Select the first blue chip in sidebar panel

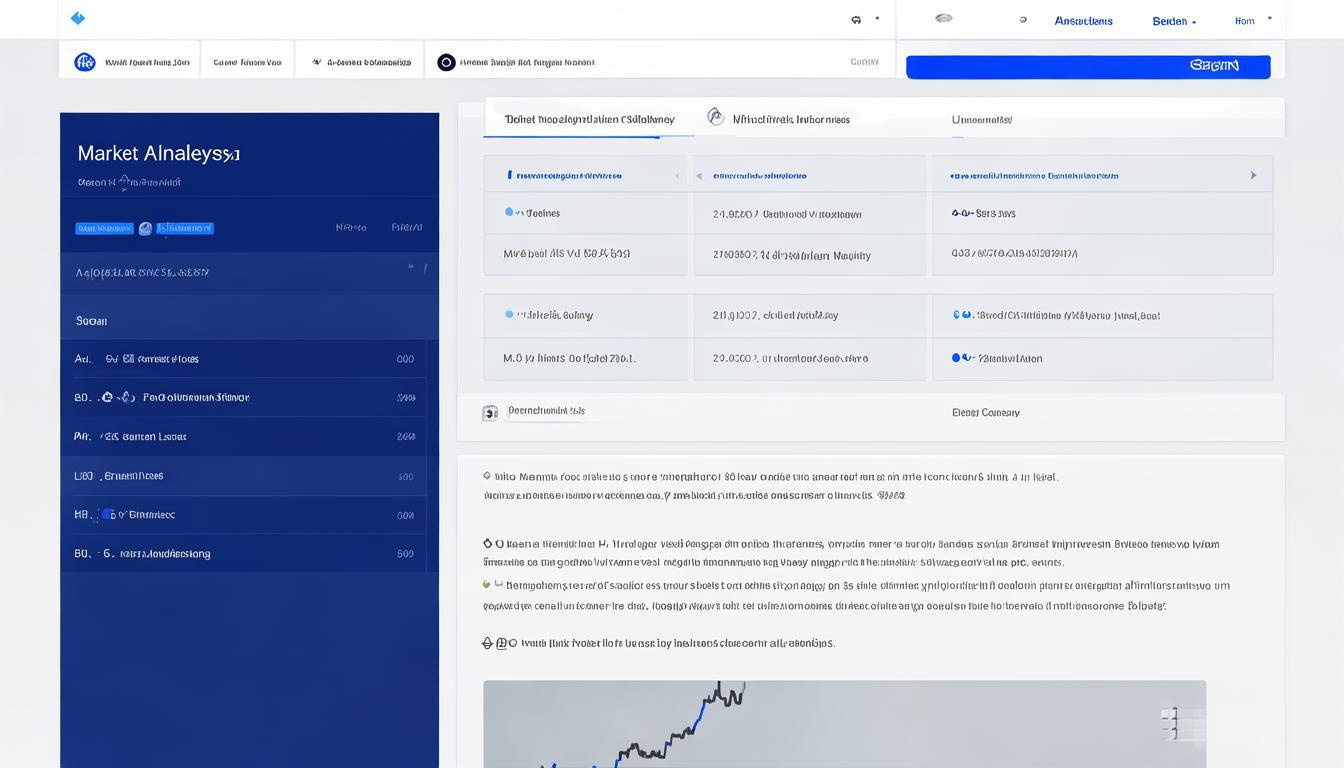click(x=104, y=228)
